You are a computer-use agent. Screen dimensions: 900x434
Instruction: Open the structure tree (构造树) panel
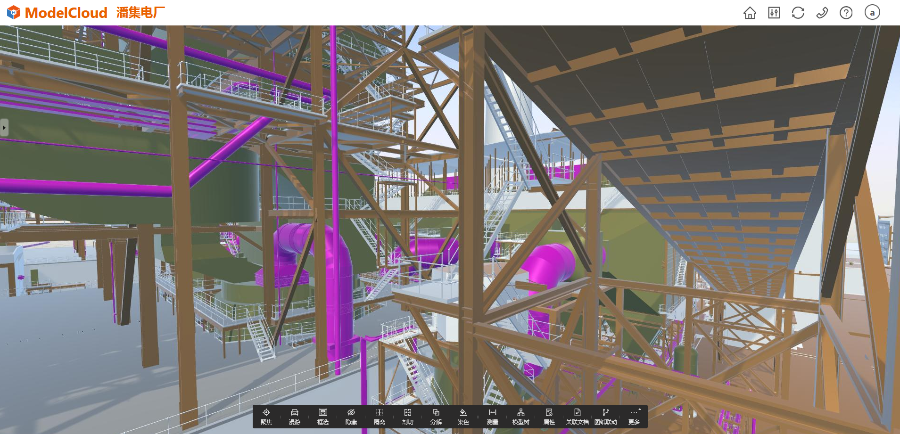point(521,416)
